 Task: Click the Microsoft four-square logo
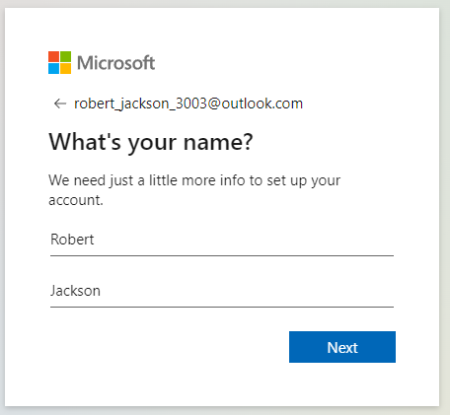(60, 62)
